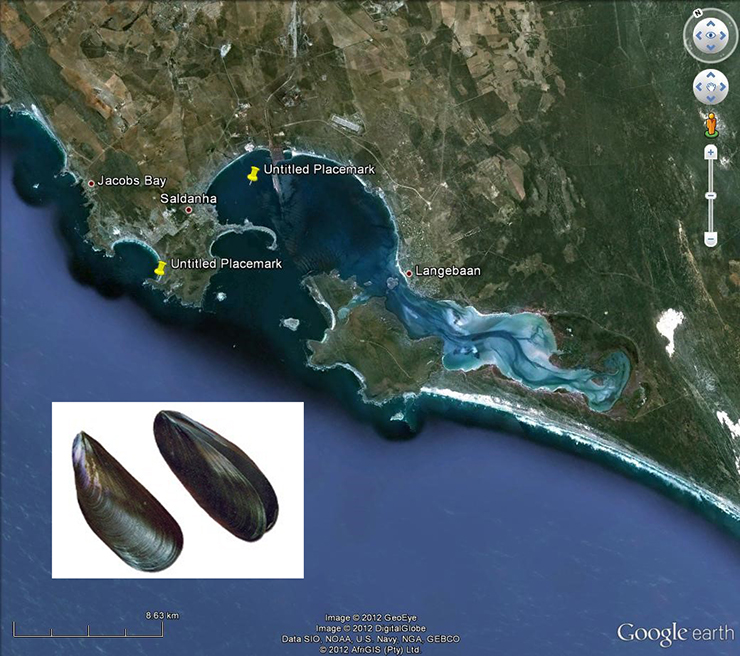Pan map right with move joystick arrow
Screen dimensions: 740x656
(723, 88)
